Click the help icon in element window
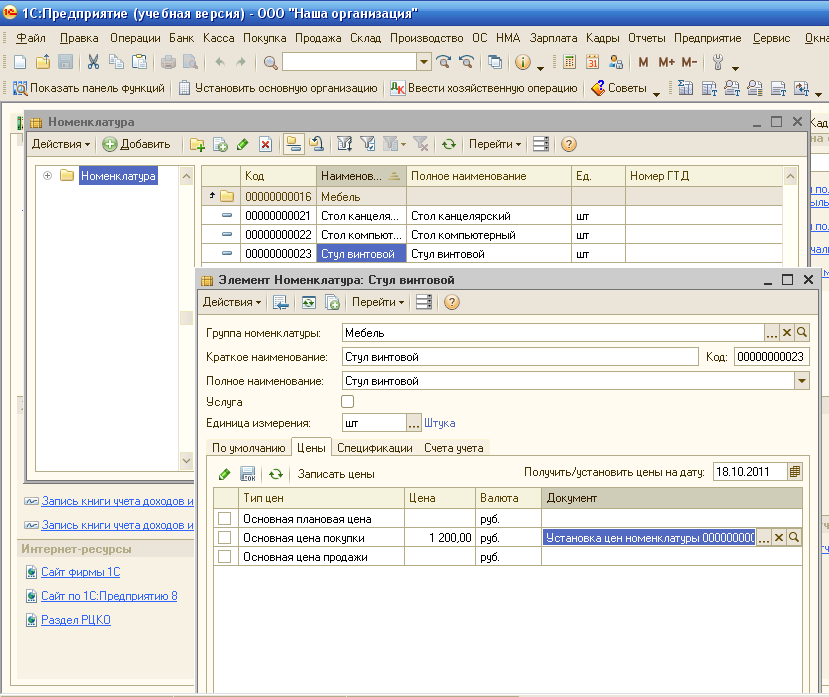The height and width of the screenshot is (697, 829). [452, 302]
